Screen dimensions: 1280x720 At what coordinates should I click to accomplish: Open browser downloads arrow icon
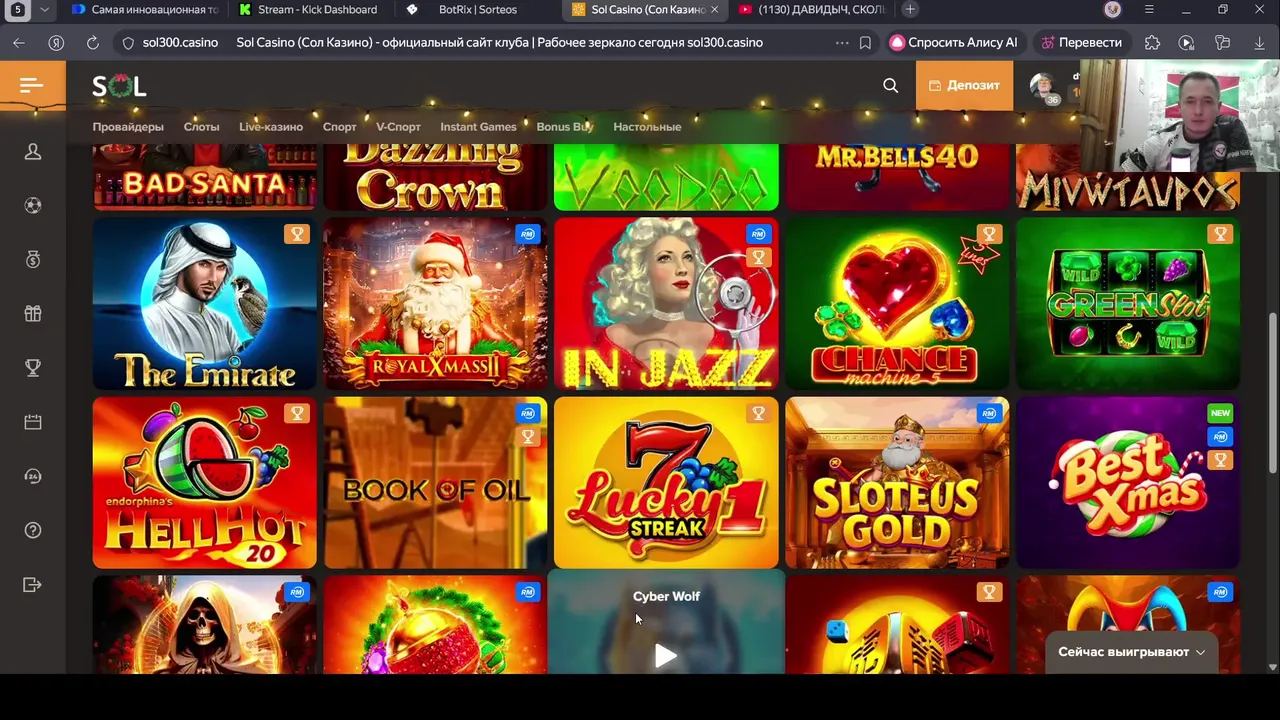coord(1259,43)
